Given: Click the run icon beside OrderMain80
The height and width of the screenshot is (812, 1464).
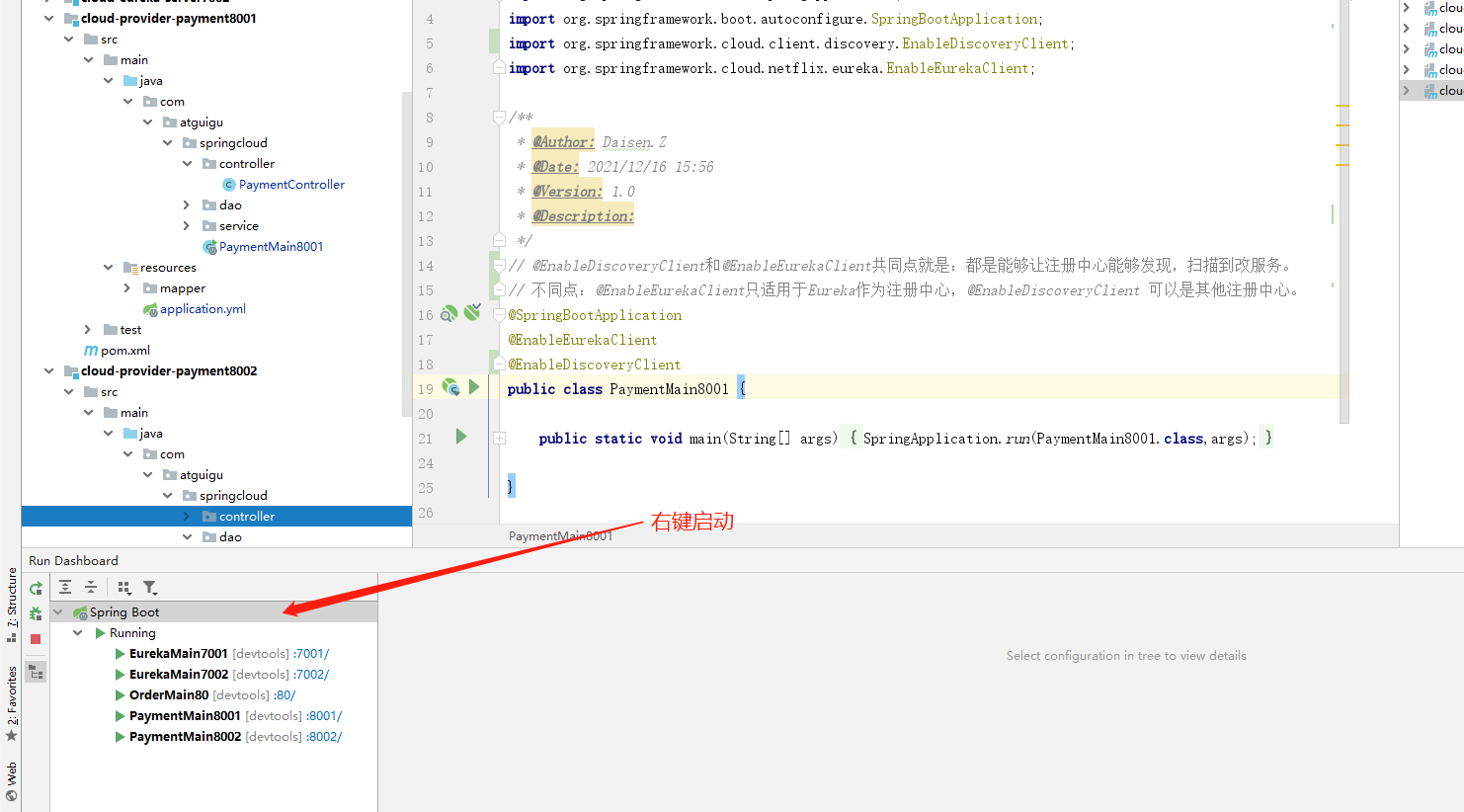Looking at the screenshot, I should pyautogui.click(x=120, y=695).
